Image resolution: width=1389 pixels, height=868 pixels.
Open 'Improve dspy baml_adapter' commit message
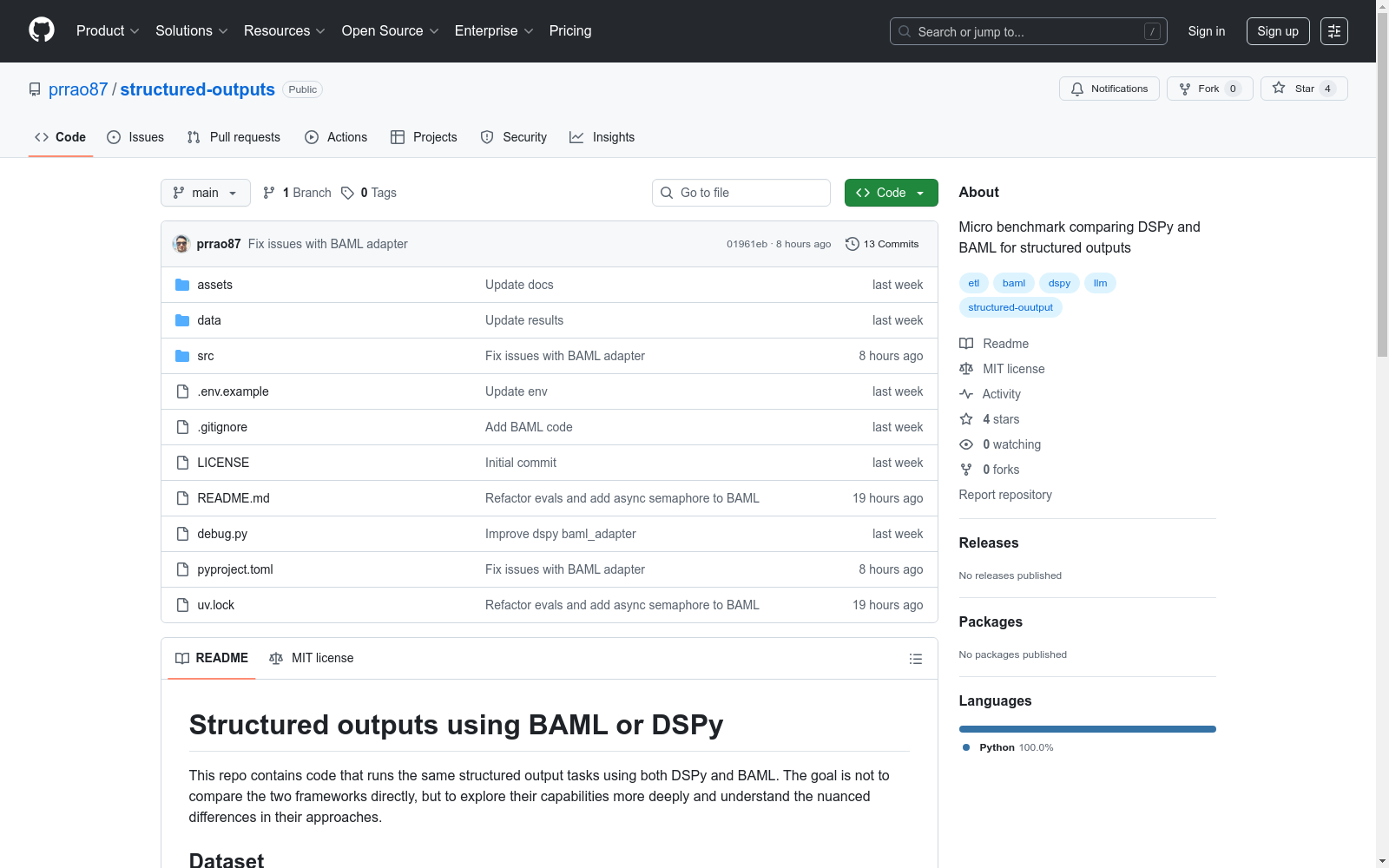click(561, 534)
